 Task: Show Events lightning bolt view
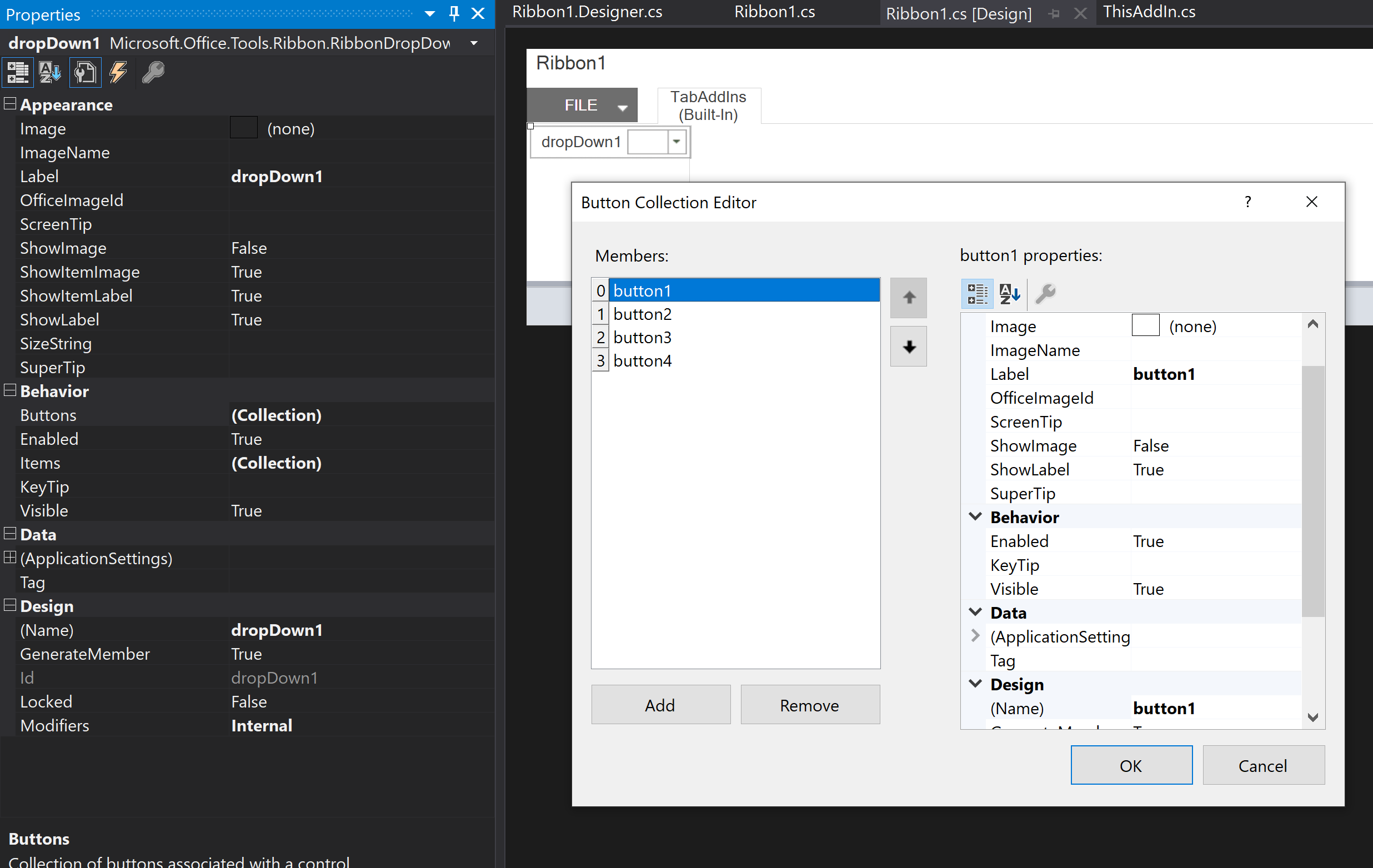click(x=118, y=72)
